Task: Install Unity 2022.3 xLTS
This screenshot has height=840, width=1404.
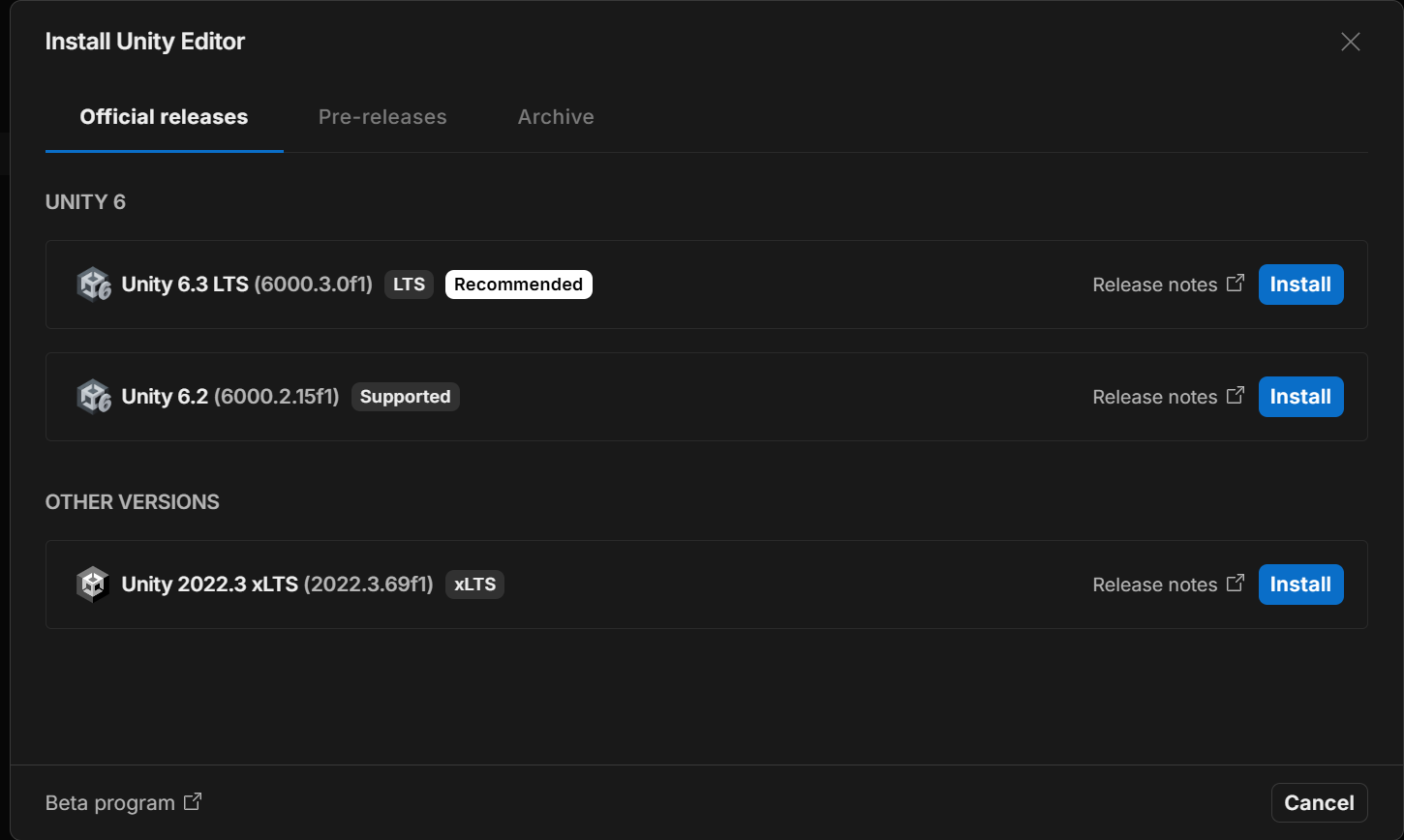Action: coord(1300,585)
